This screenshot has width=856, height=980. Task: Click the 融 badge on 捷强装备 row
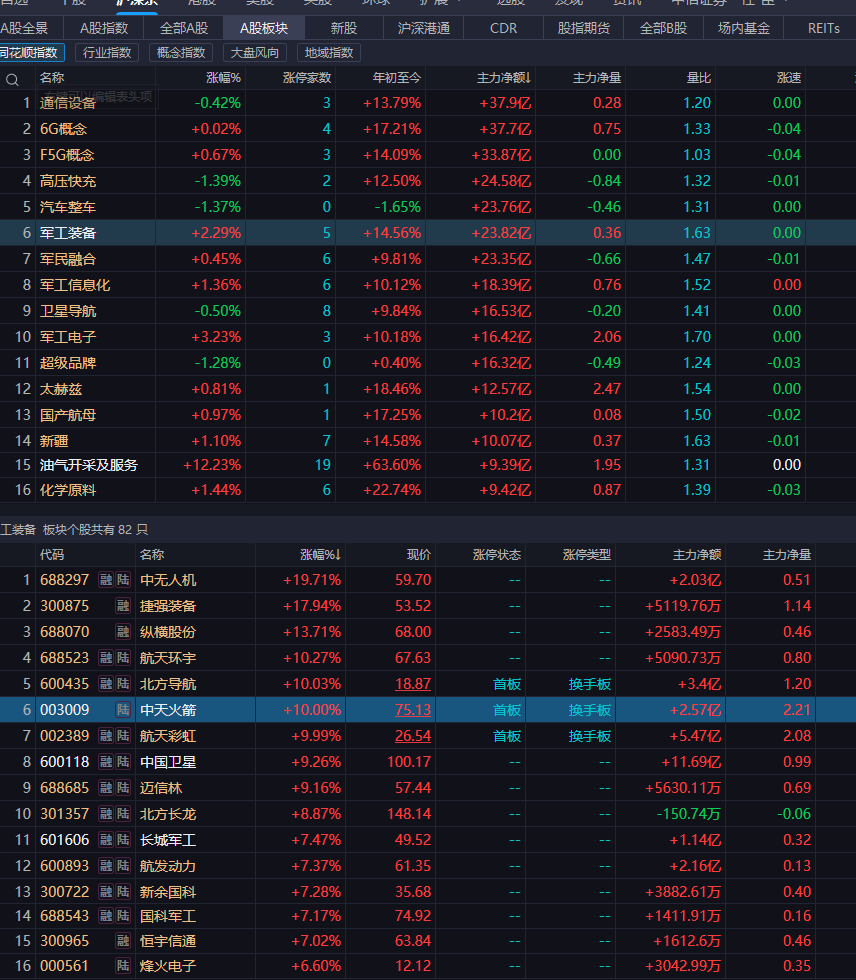(x=123, y=606)
